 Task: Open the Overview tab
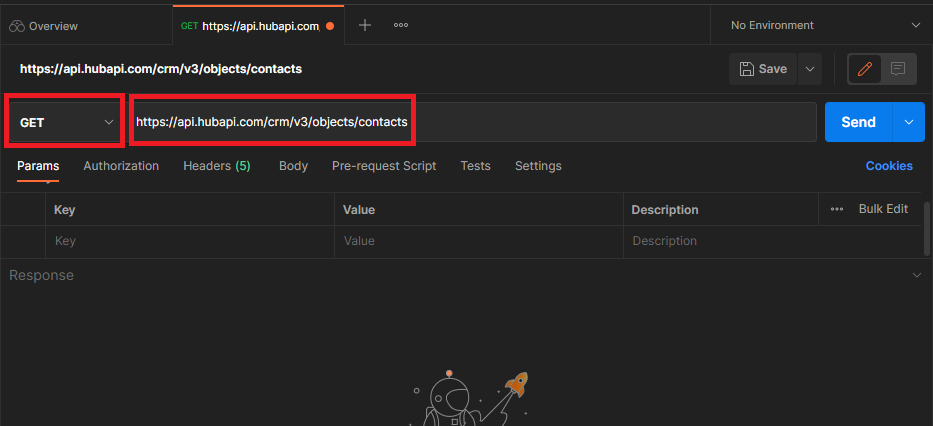coord(45,26)
